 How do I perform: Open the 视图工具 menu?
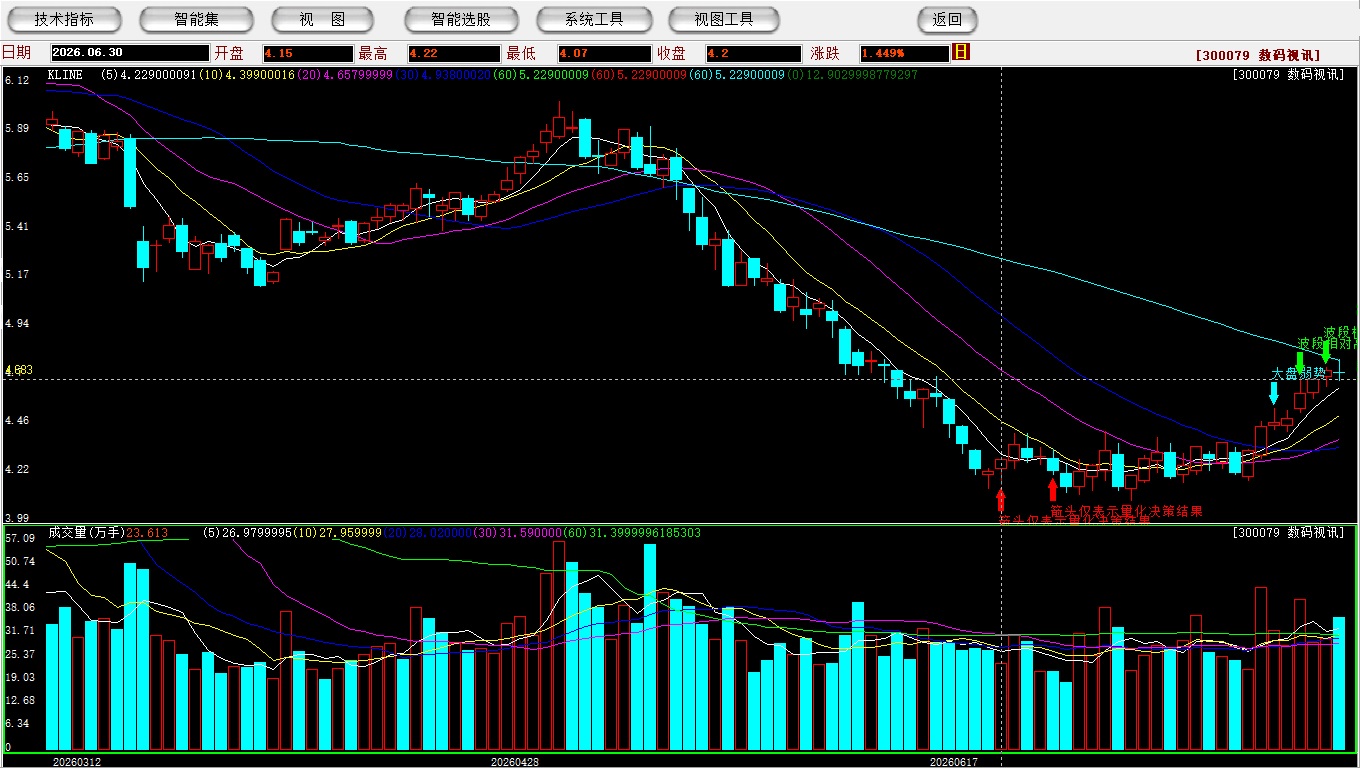[724, 19]
